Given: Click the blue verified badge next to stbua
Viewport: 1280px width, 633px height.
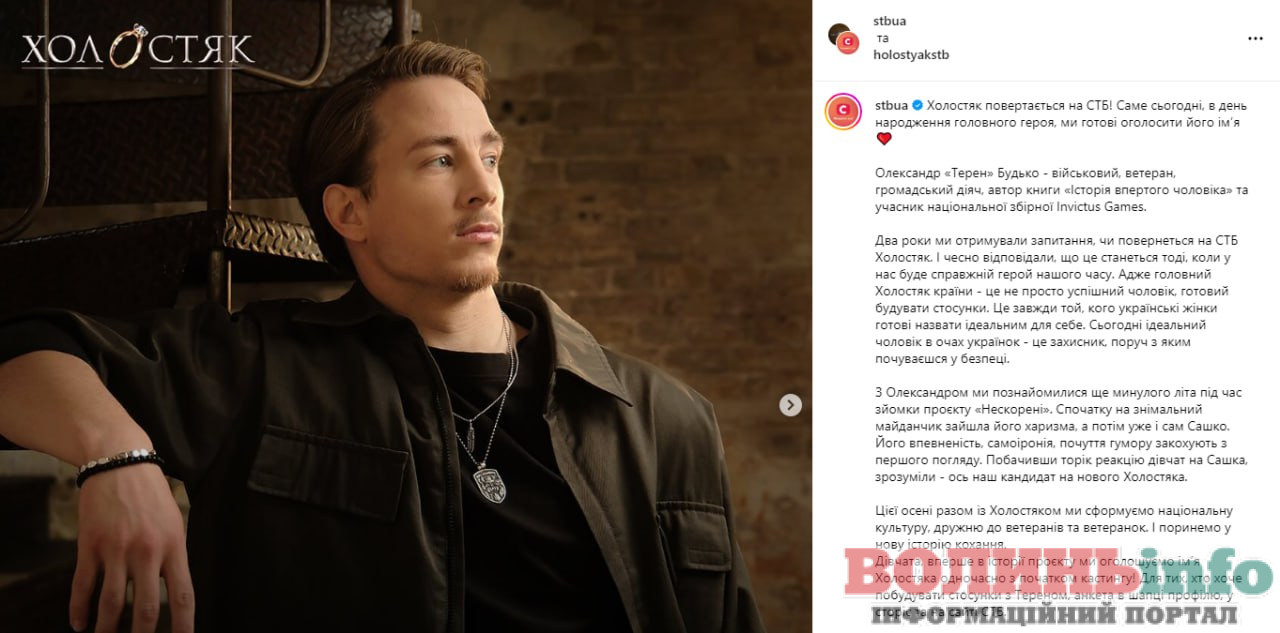Looking at the screenshot, I should point(915,105).
